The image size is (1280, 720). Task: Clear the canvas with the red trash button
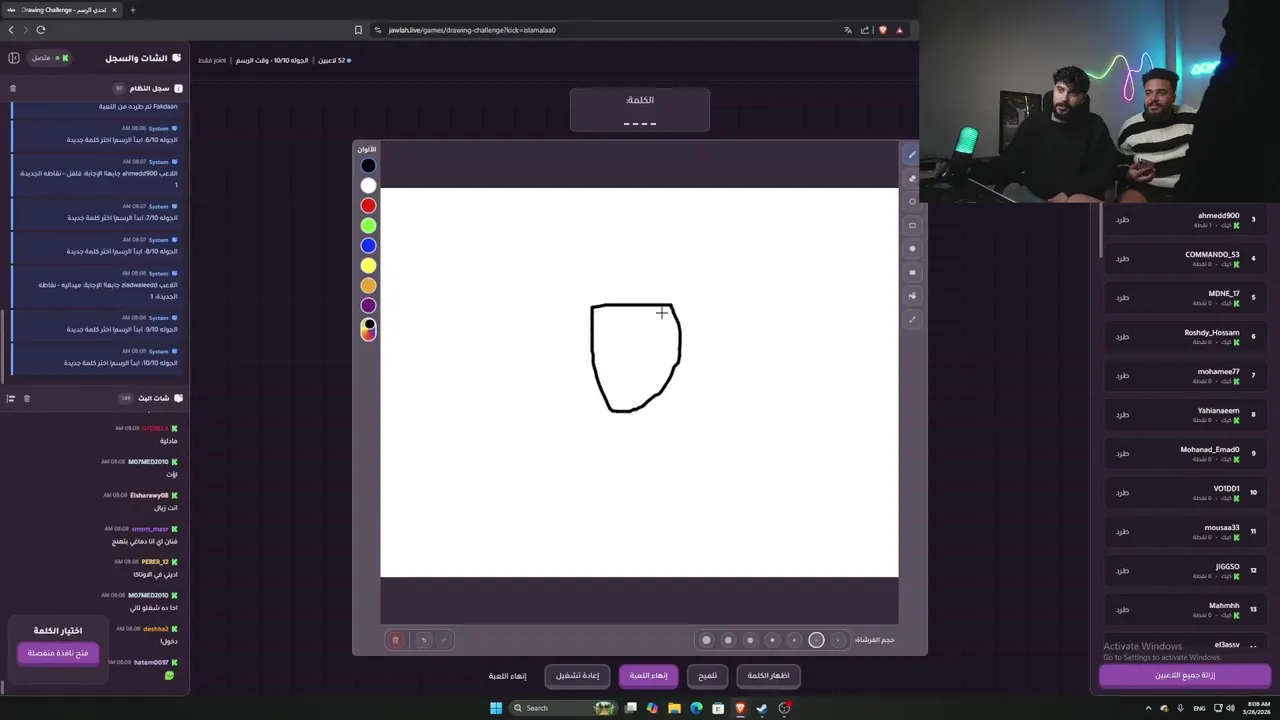(395, 640)
